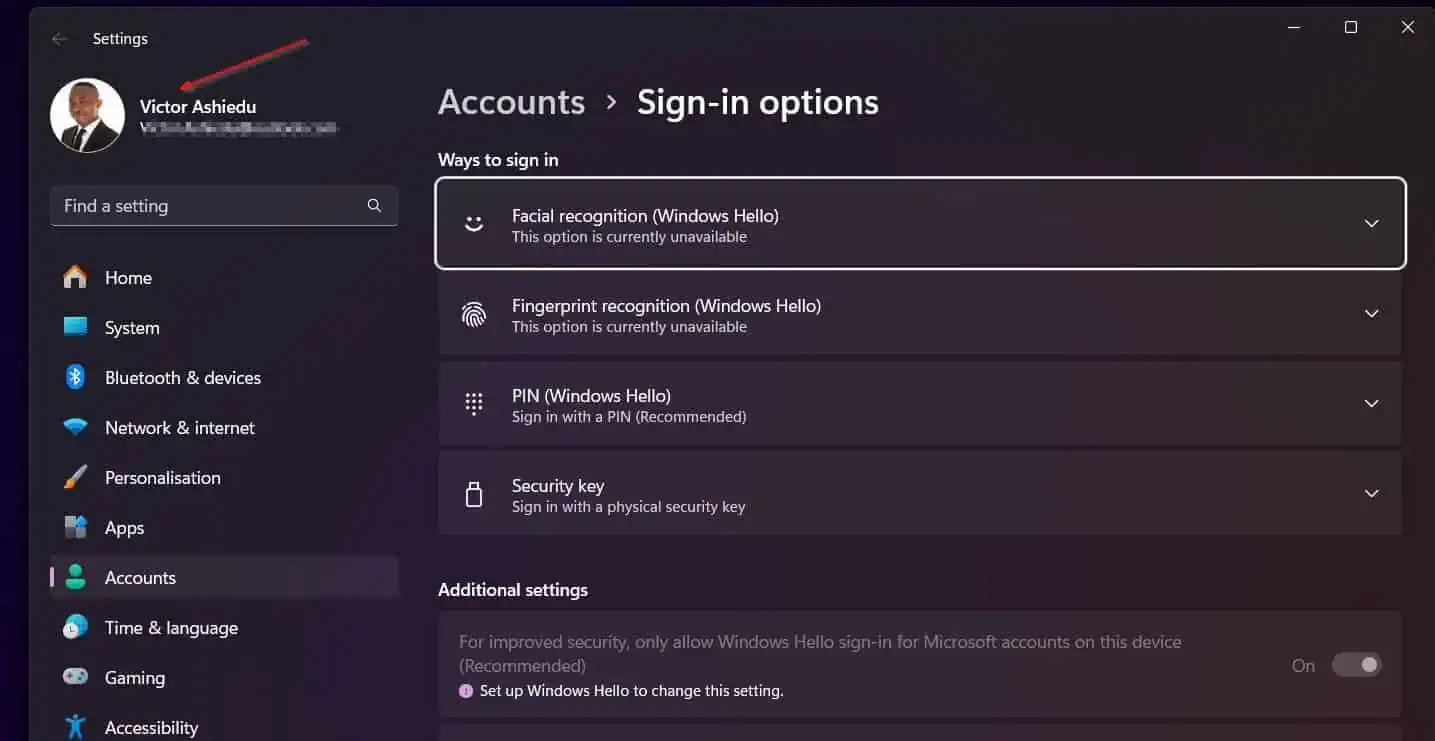Open the System monitor icon
The image size is (1435, 741).
tap(75, 327)
